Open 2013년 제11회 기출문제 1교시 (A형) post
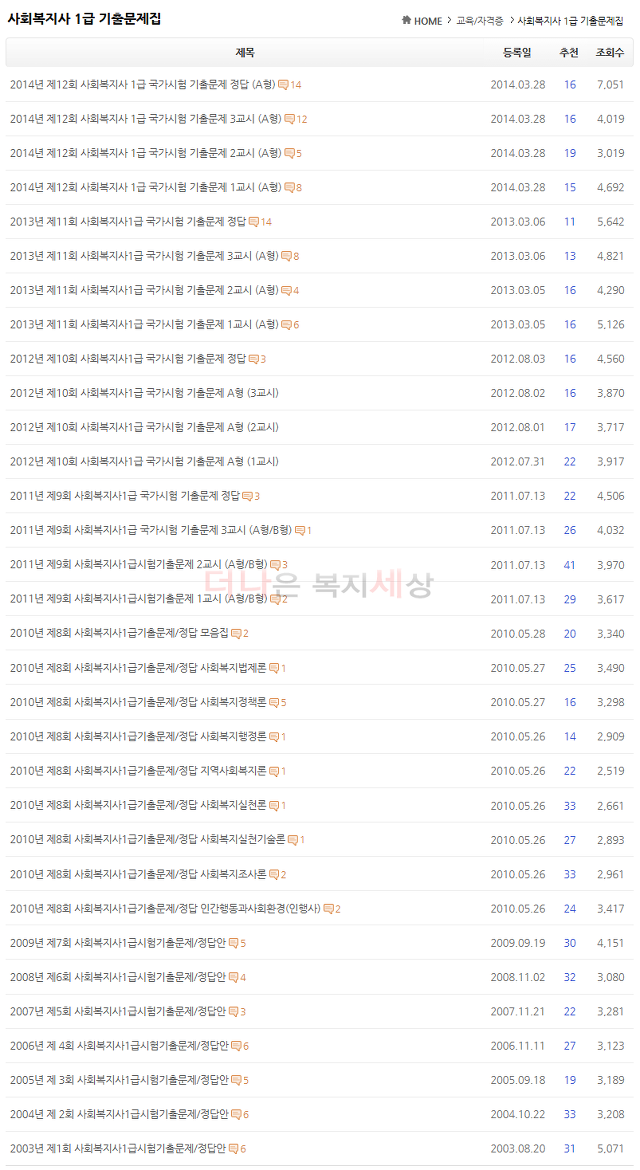The image size is (640, 1170). (144, 325)
